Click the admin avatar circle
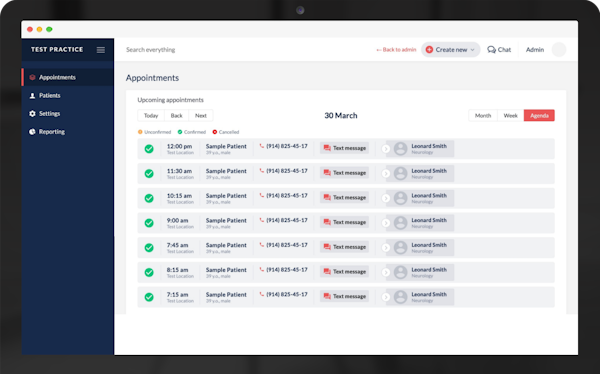600x374 pixels. coord(559,50)
